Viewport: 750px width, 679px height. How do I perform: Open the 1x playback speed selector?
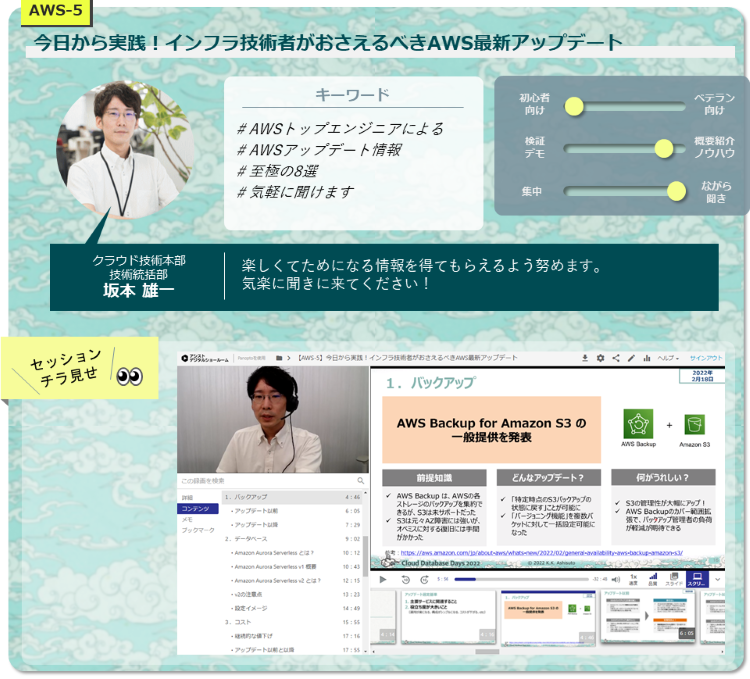coord(632,579)
